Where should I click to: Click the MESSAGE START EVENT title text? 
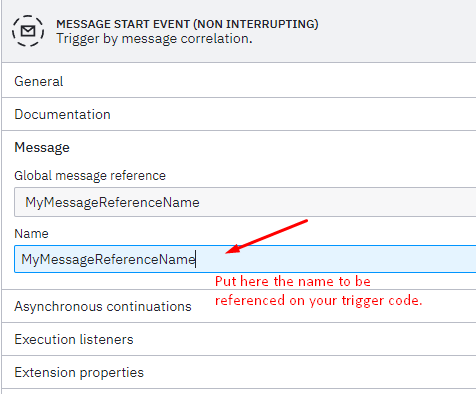pyautogui.click(x=187, y=24)
